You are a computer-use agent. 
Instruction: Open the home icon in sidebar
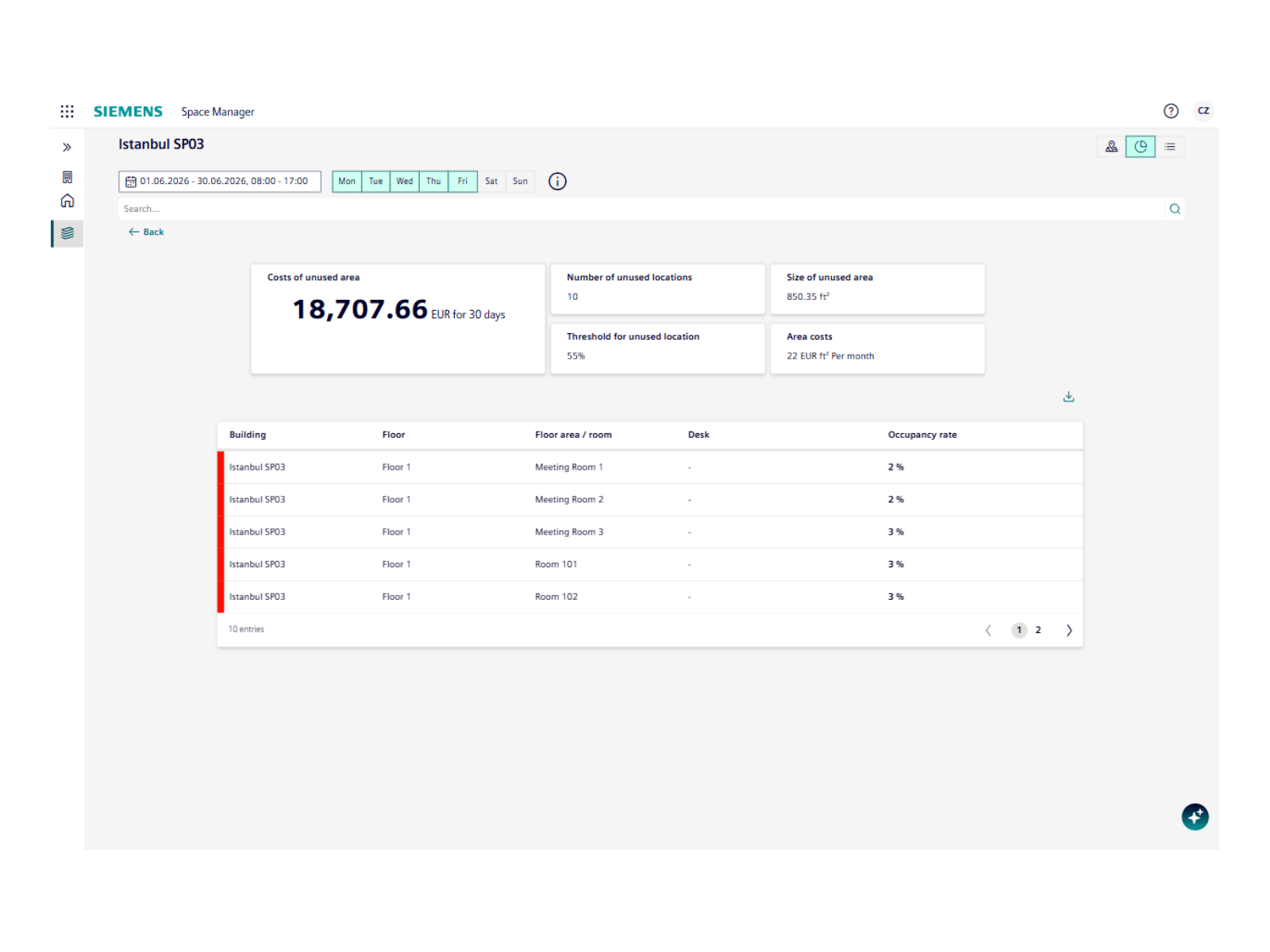[x=67, y=201]
